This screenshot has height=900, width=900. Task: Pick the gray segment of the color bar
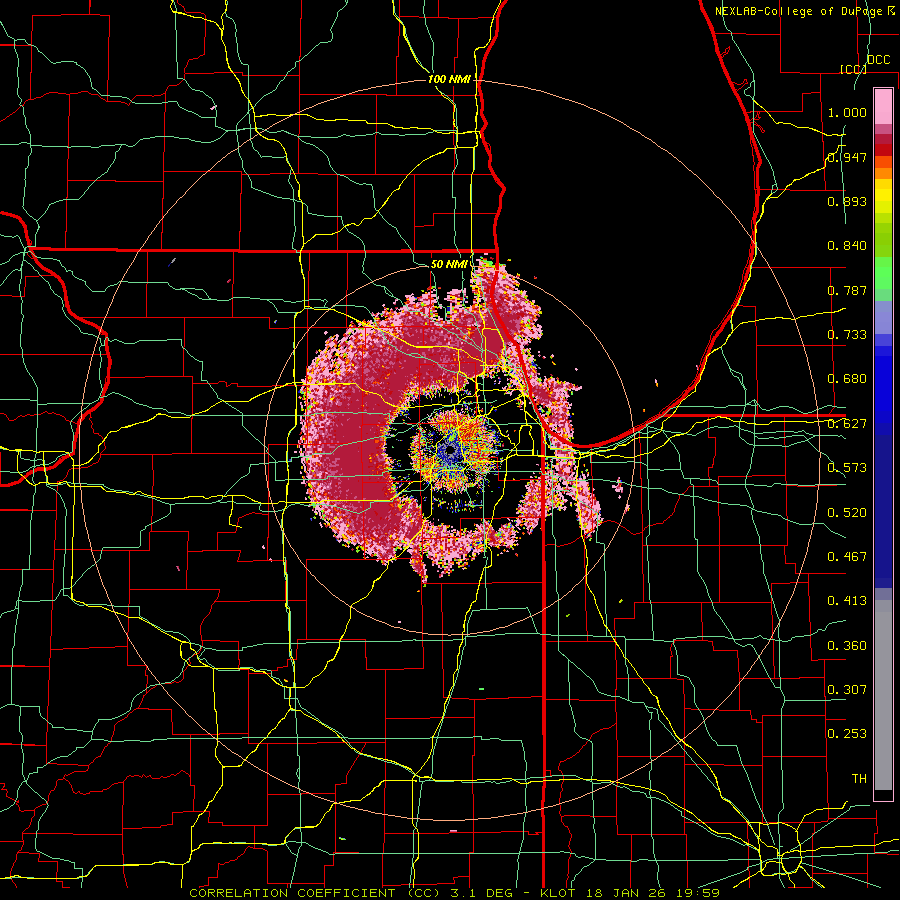[x=883, y=695]
